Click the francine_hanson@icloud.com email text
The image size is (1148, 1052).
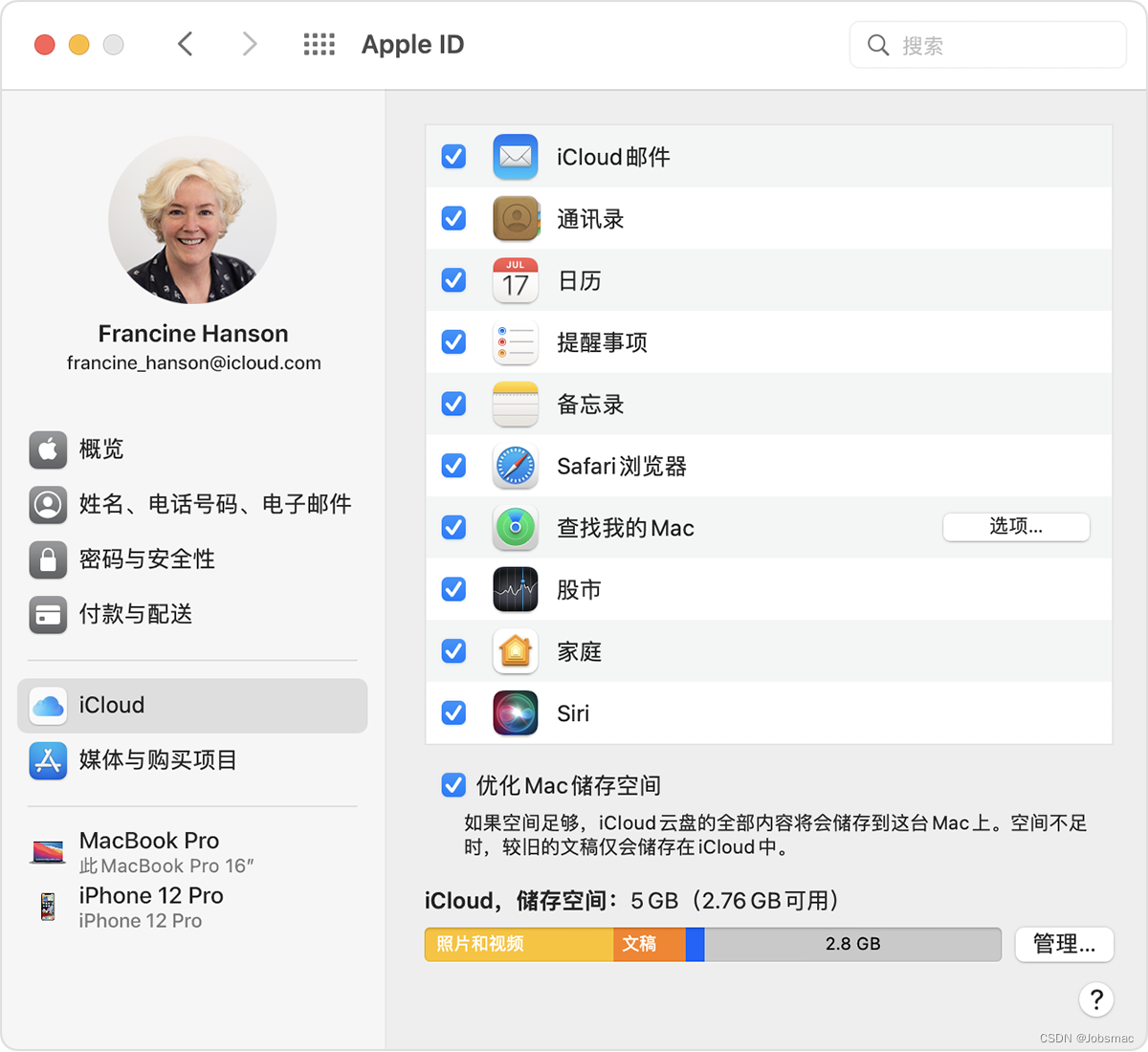[194, 363]
